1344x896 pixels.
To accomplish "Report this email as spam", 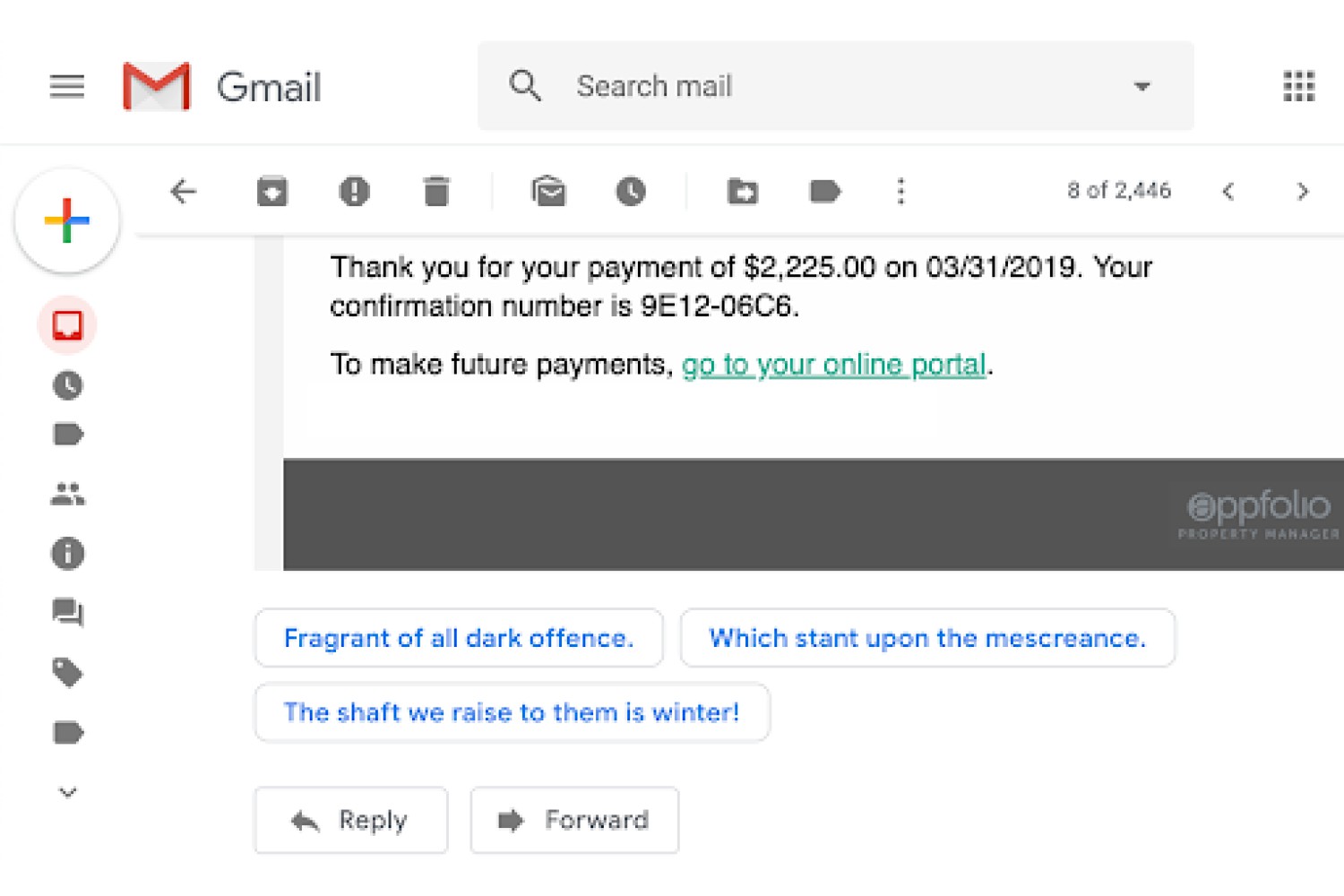I will click(355, 192).
